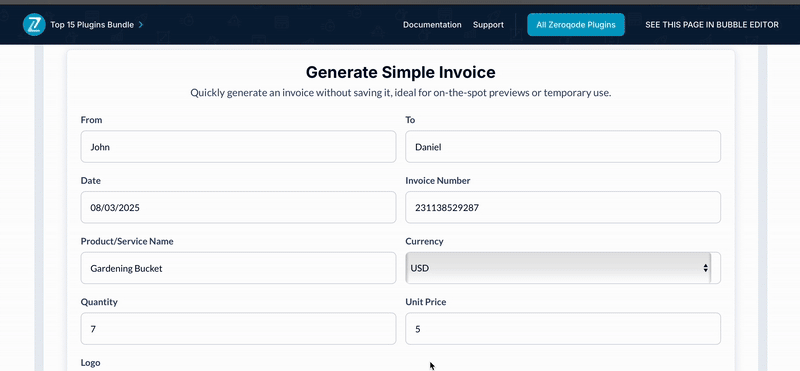Open the Currency dropdown showing USD
This screenshot has width=800, height=371.
[558, 267]
